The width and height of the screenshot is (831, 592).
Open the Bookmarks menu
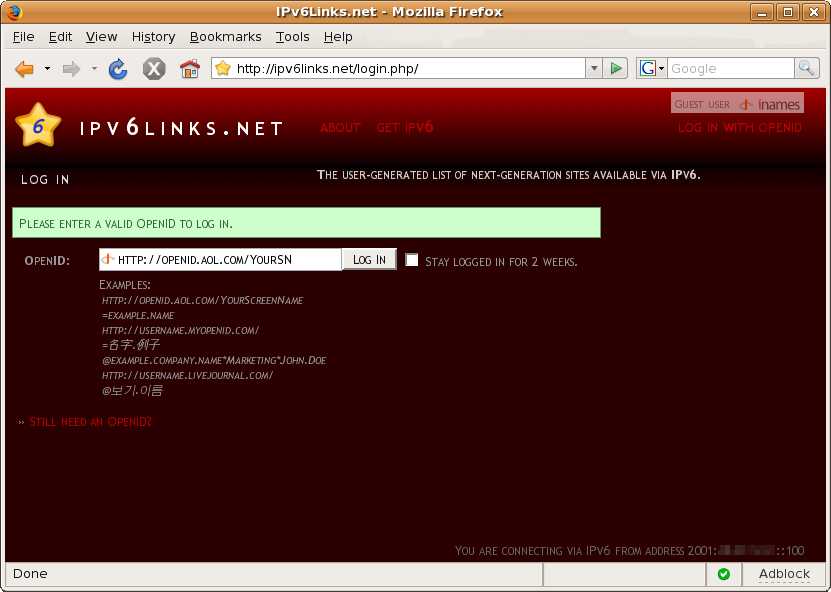point(225,37)
